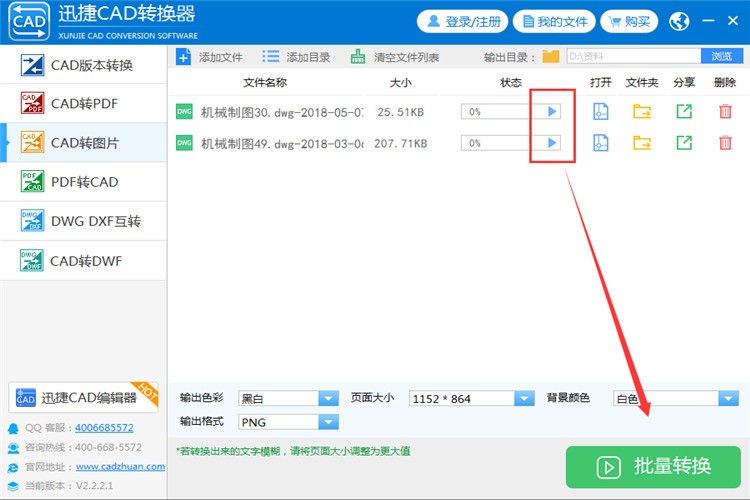Screen dimensions: 750x500
Task: Start converting 机械制图49.dwg with play arrow
Action: pyautogui.click(x=552, y=143)
